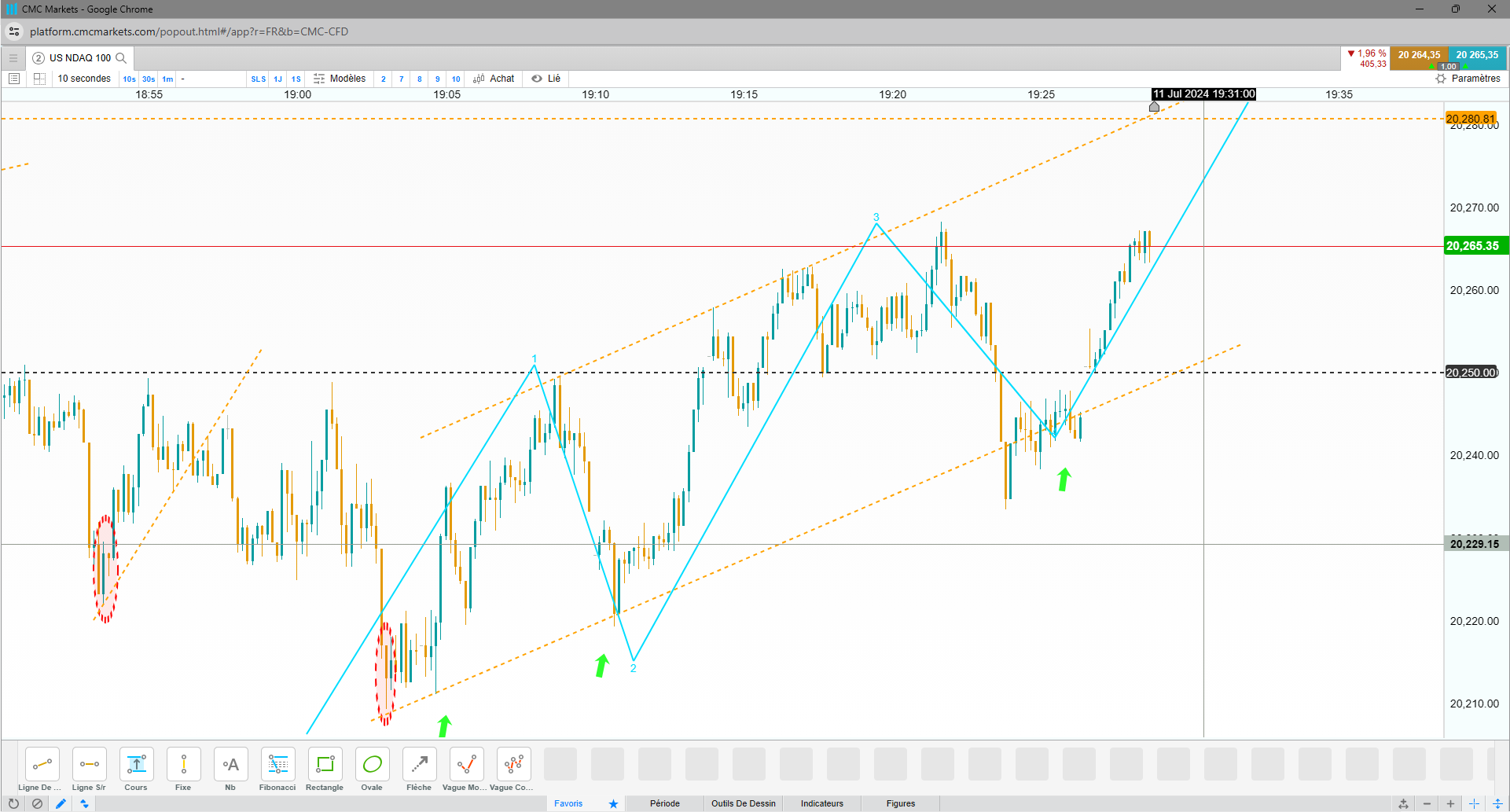The width and height of the screenshot is (1510, 812).
Task: Search instruments with the magnifier icon
Action: 121,58
